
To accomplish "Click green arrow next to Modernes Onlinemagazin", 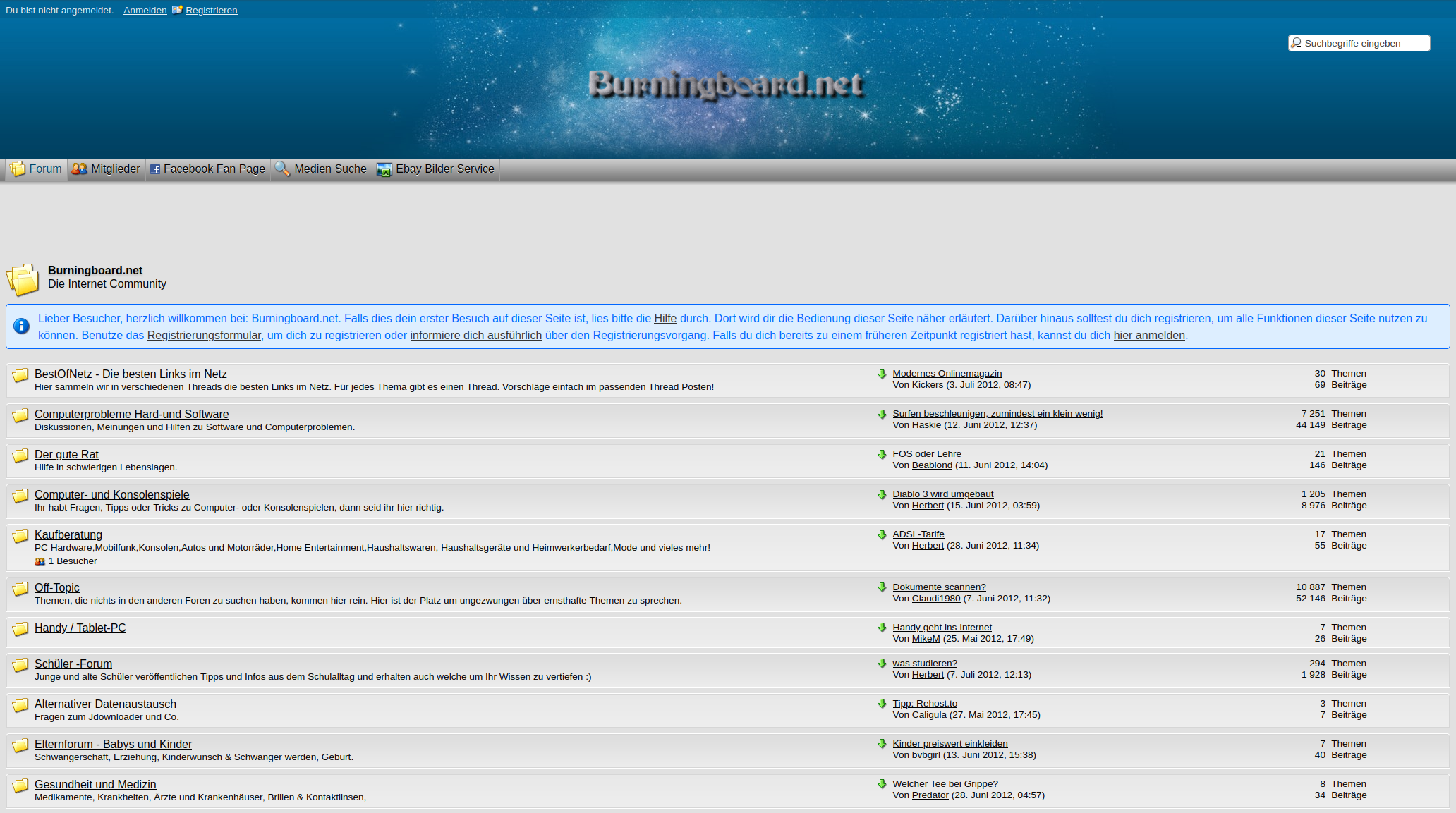I will pos(882,374).
